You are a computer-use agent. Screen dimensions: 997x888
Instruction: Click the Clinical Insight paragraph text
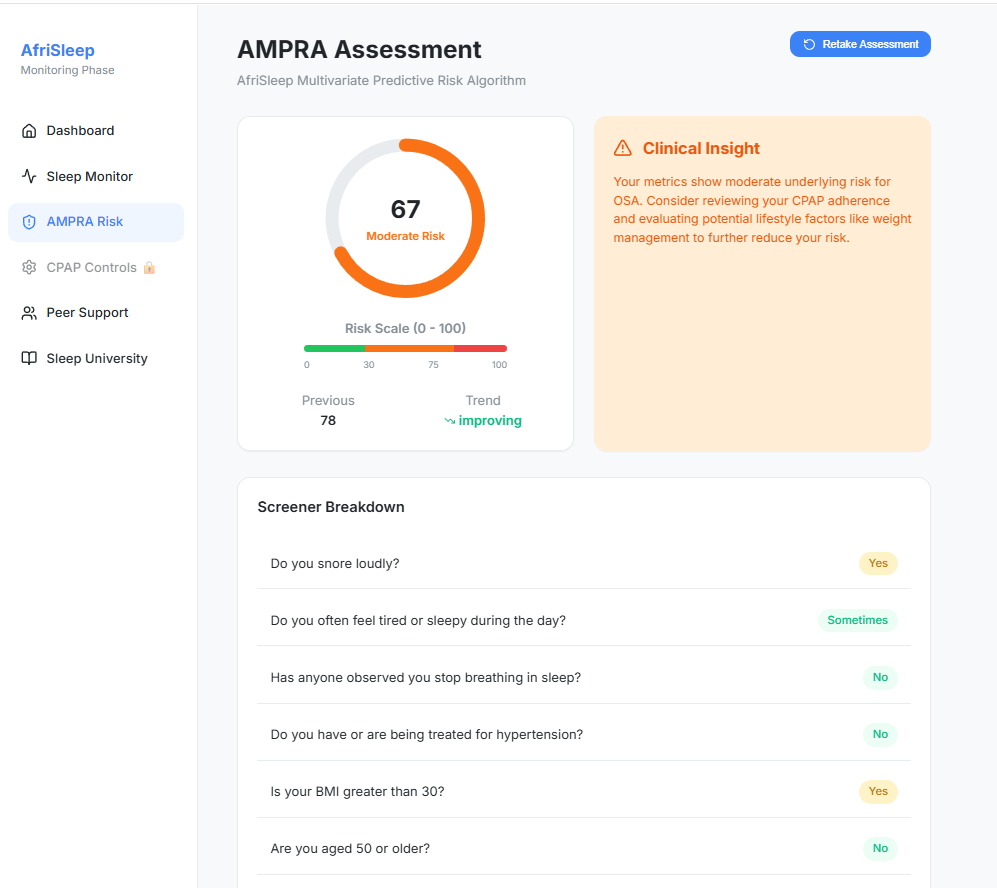[762, 210]
